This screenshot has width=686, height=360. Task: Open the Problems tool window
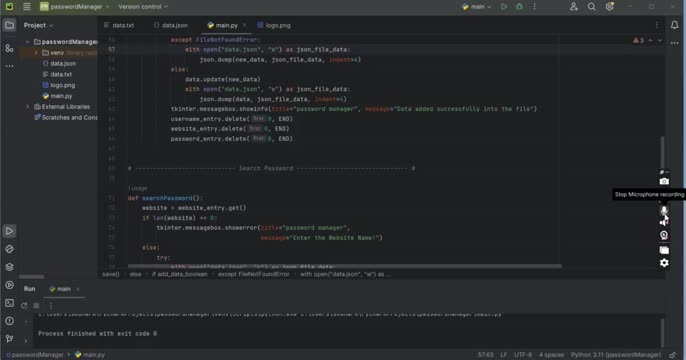pos(9,321)
